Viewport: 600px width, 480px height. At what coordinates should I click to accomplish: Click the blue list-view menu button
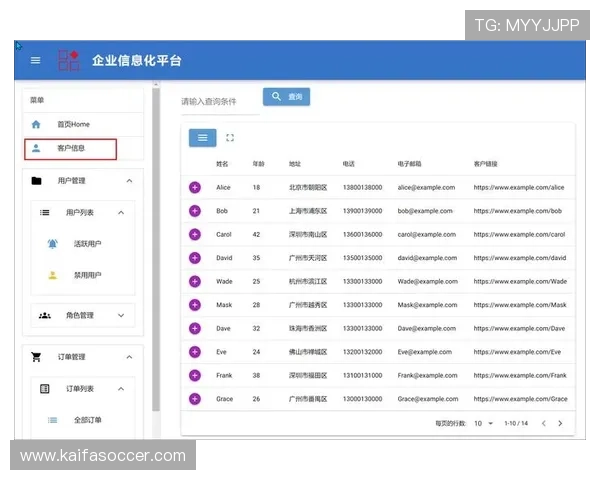[203, 138]
